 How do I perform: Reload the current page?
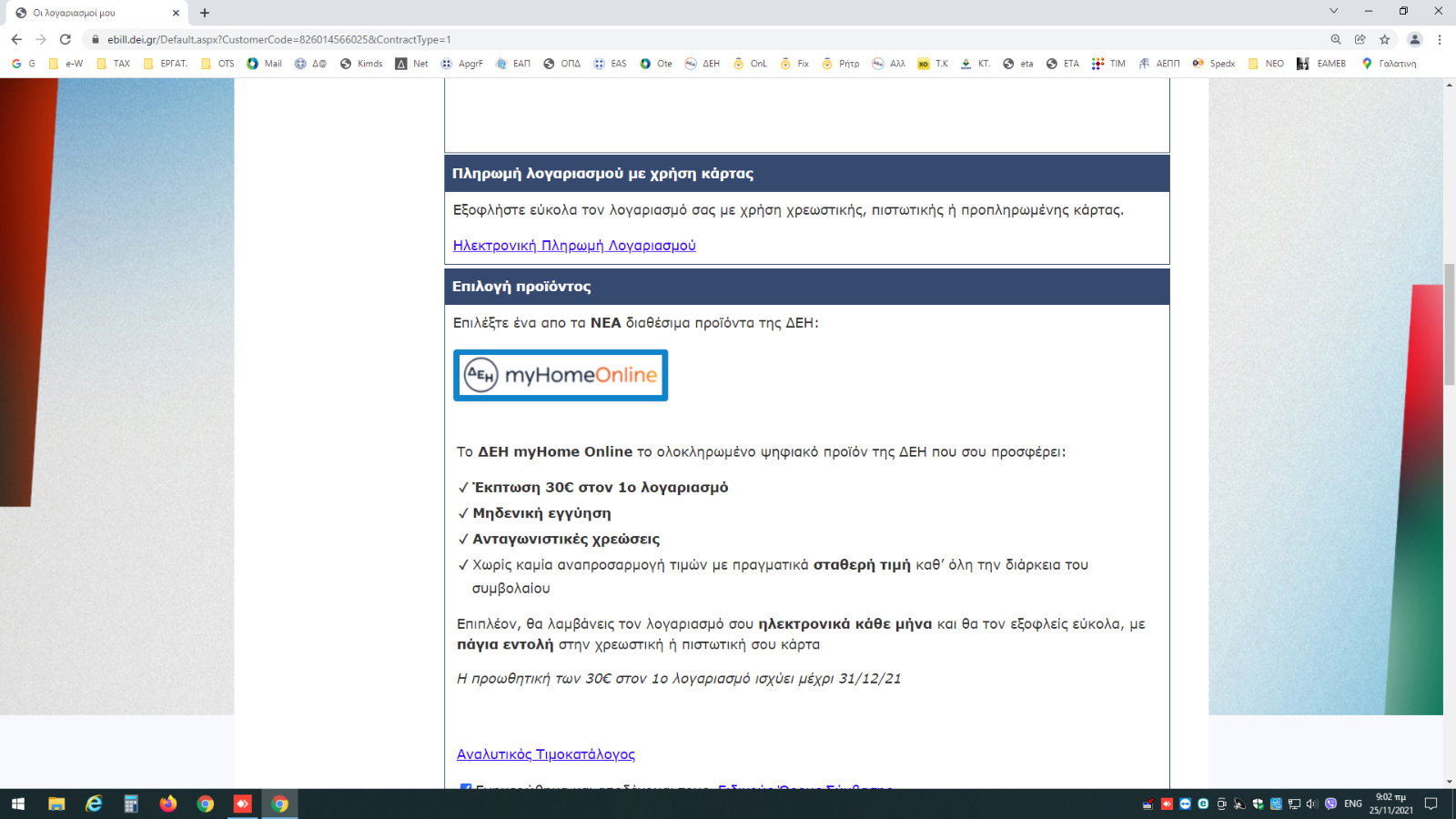click(66, 39)
